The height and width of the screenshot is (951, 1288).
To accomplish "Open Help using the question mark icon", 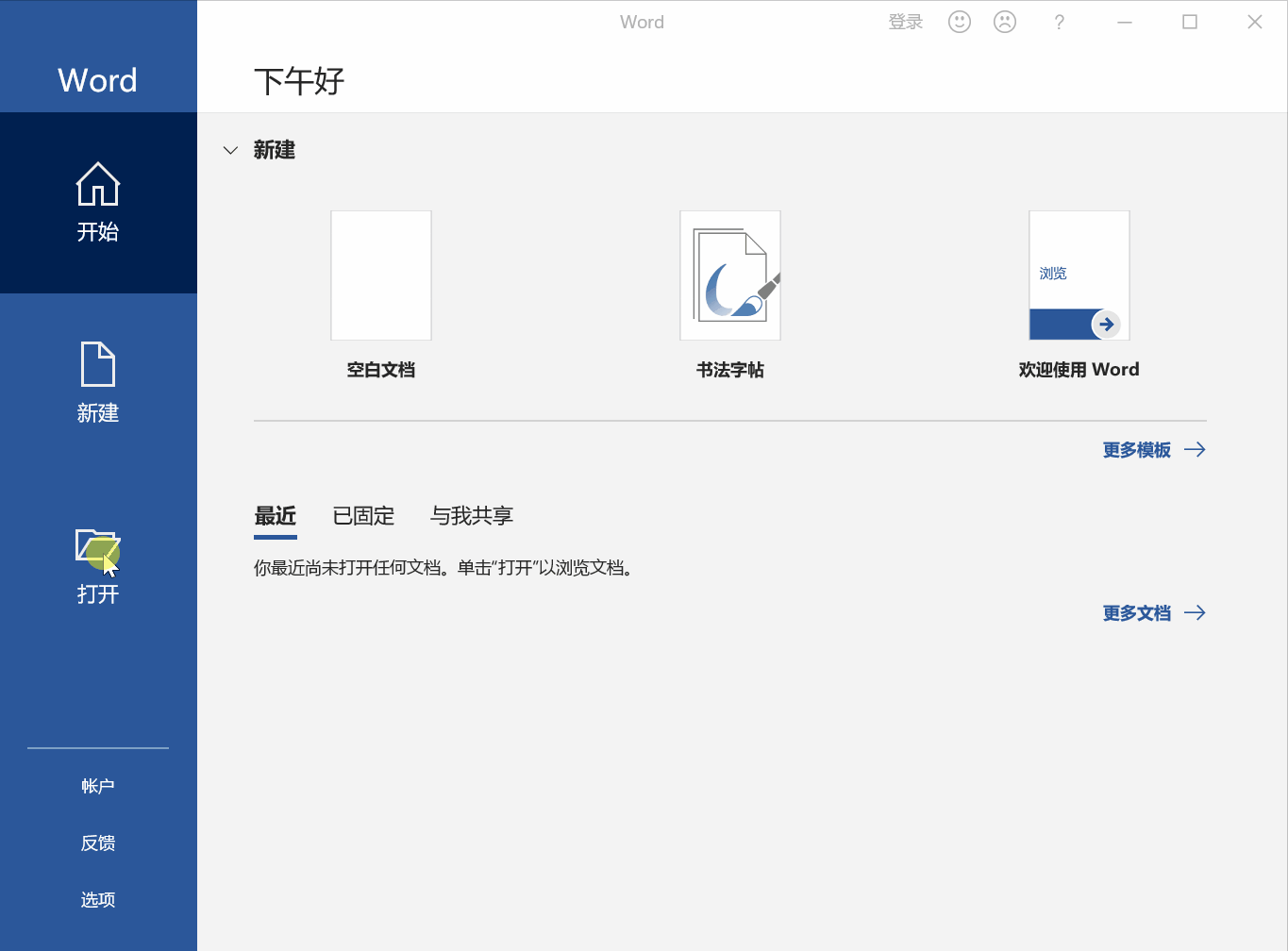I will (1059, 21).
